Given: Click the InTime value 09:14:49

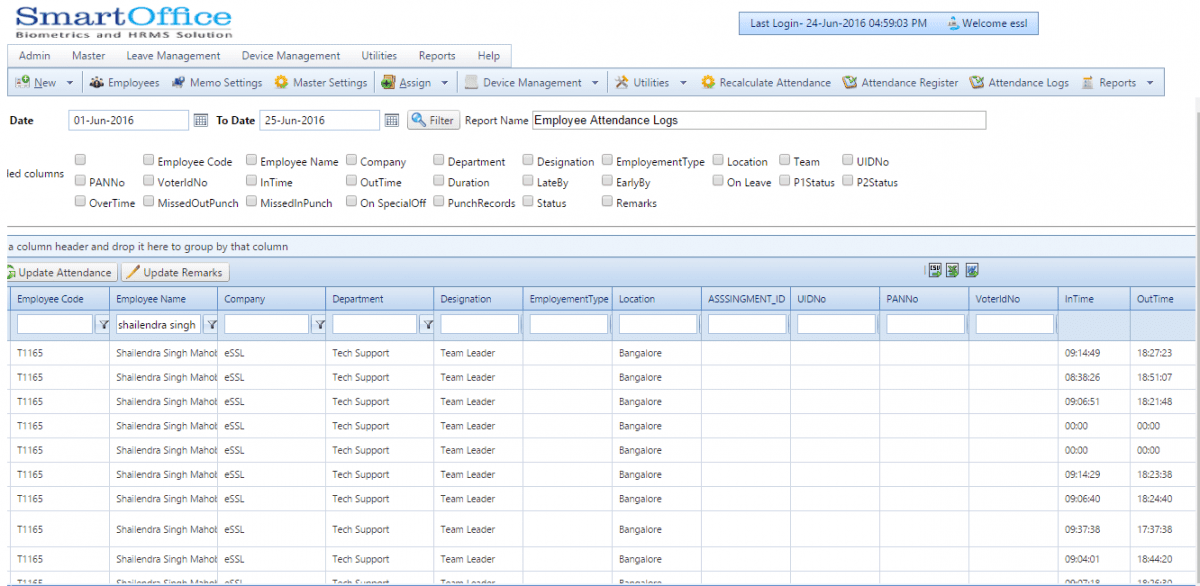Looking at the screenshot, I should click(x=1083, y=353).
